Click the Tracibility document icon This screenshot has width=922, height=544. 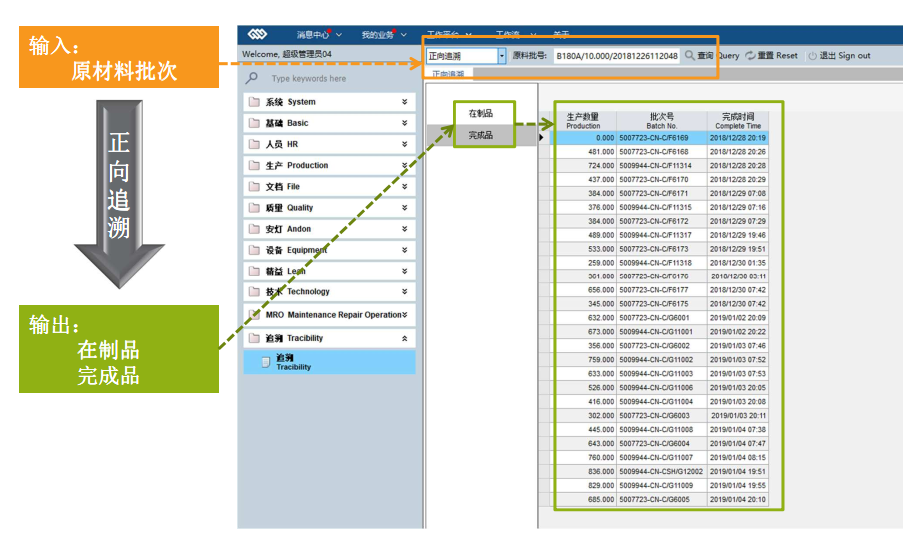265,362
